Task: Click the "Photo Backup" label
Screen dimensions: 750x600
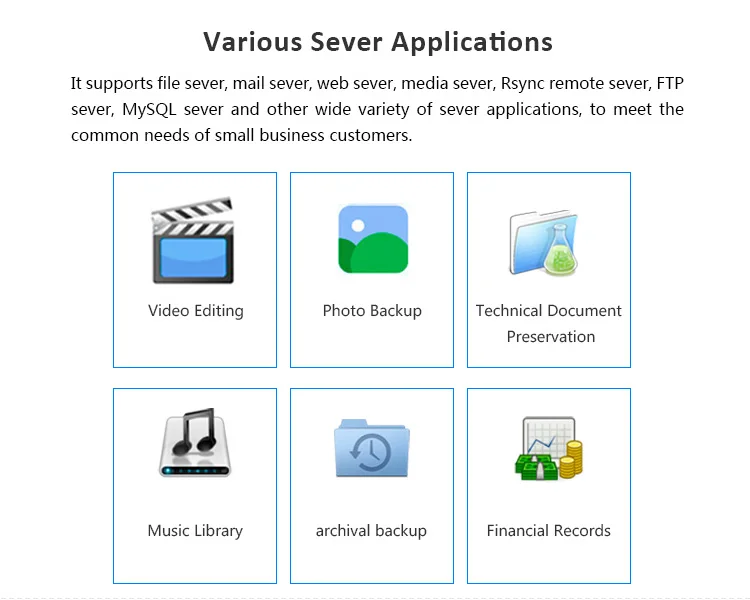Action: pyautogui.click(x=372, y=311)
